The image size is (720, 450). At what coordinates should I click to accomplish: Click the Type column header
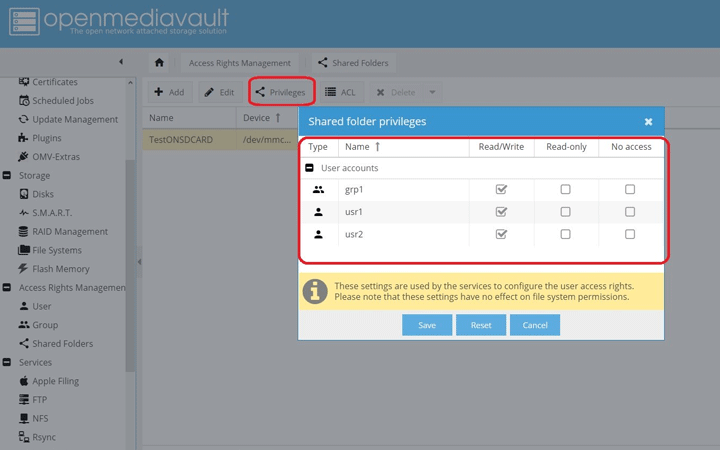click(x=318, y=147)
